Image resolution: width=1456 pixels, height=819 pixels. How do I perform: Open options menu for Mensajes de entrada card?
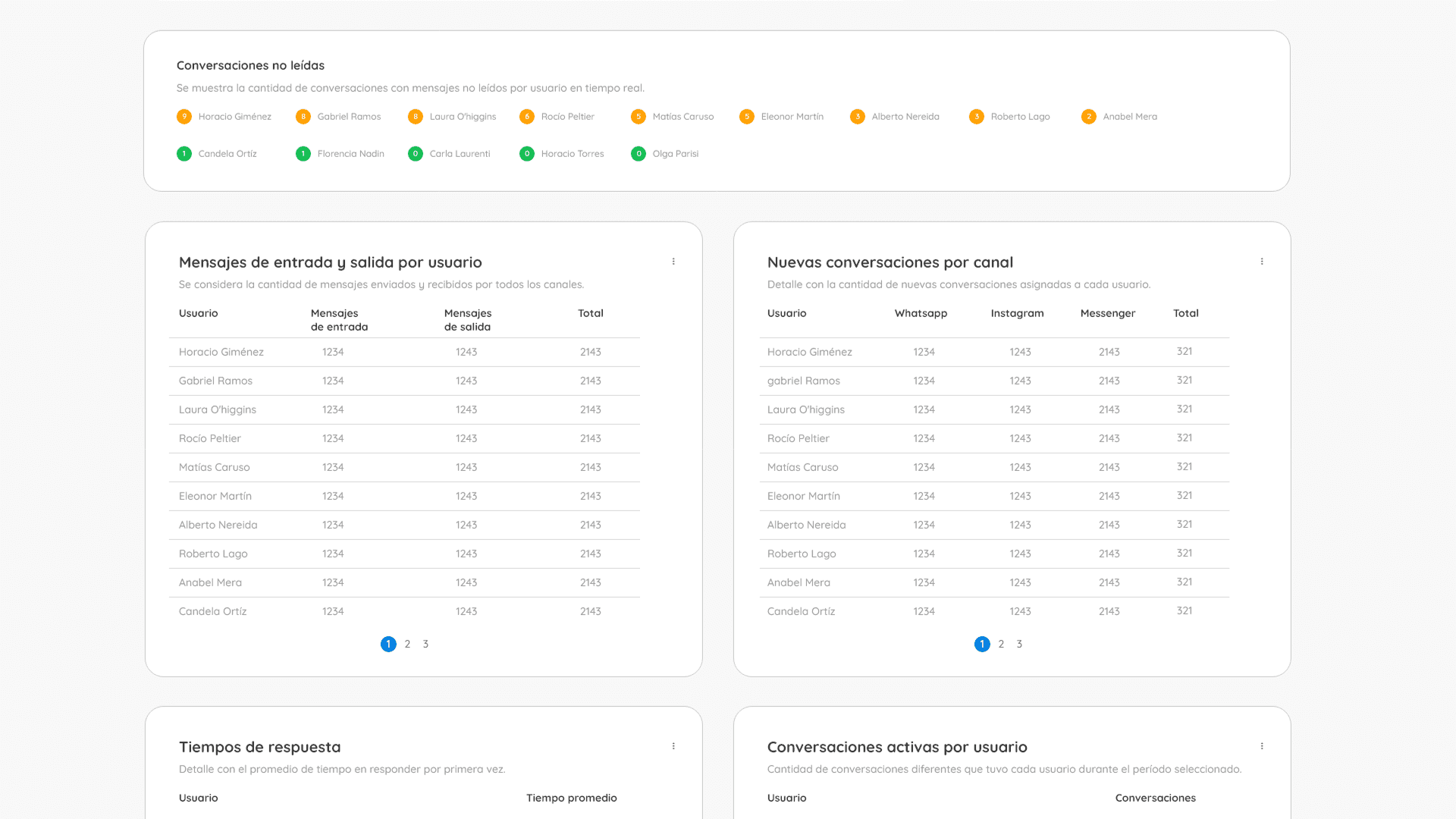pyautogui.click(x=673, y=262)
